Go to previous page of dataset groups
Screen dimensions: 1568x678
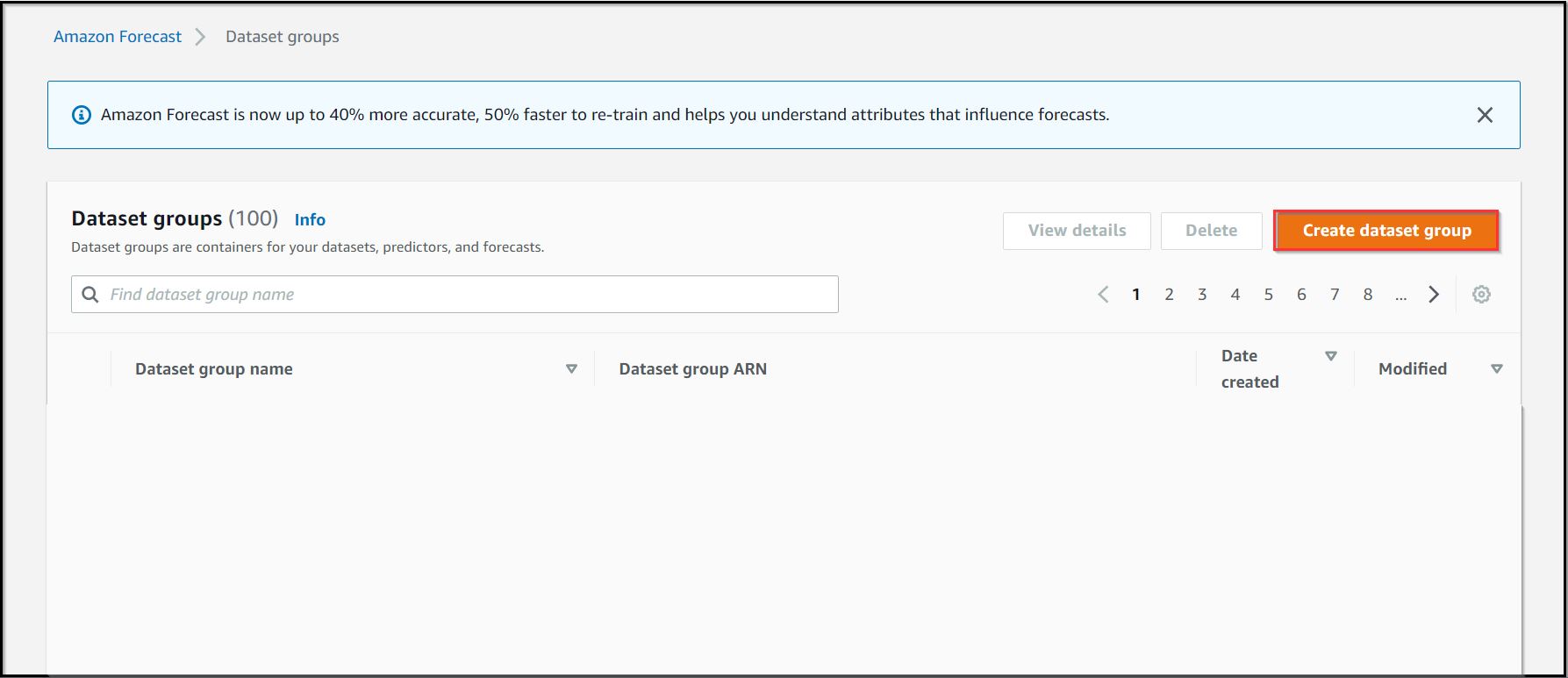coord(1103,295)
